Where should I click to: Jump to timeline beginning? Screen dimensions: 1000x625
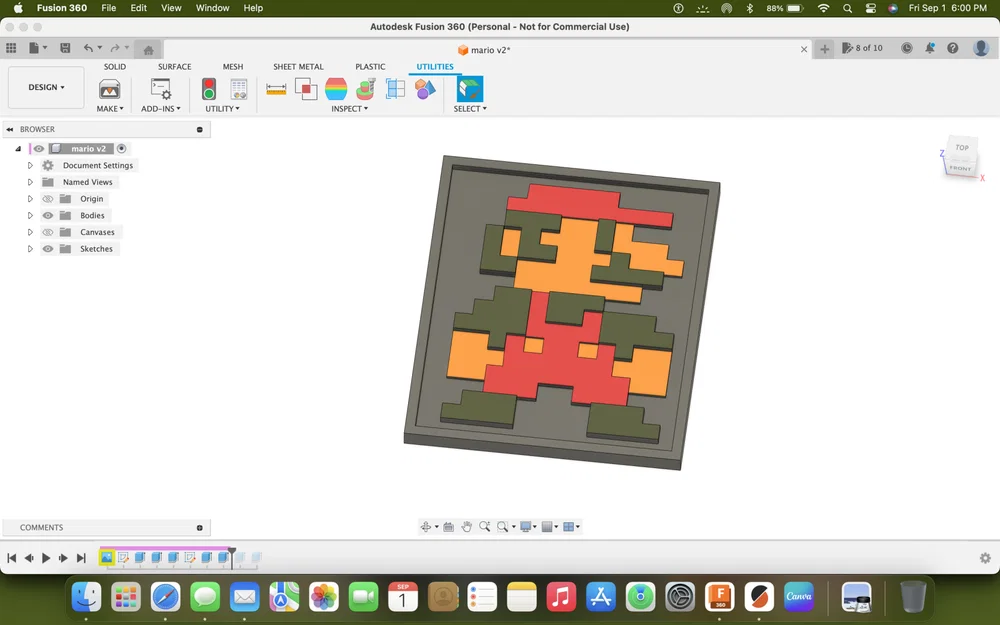[11, 558]
